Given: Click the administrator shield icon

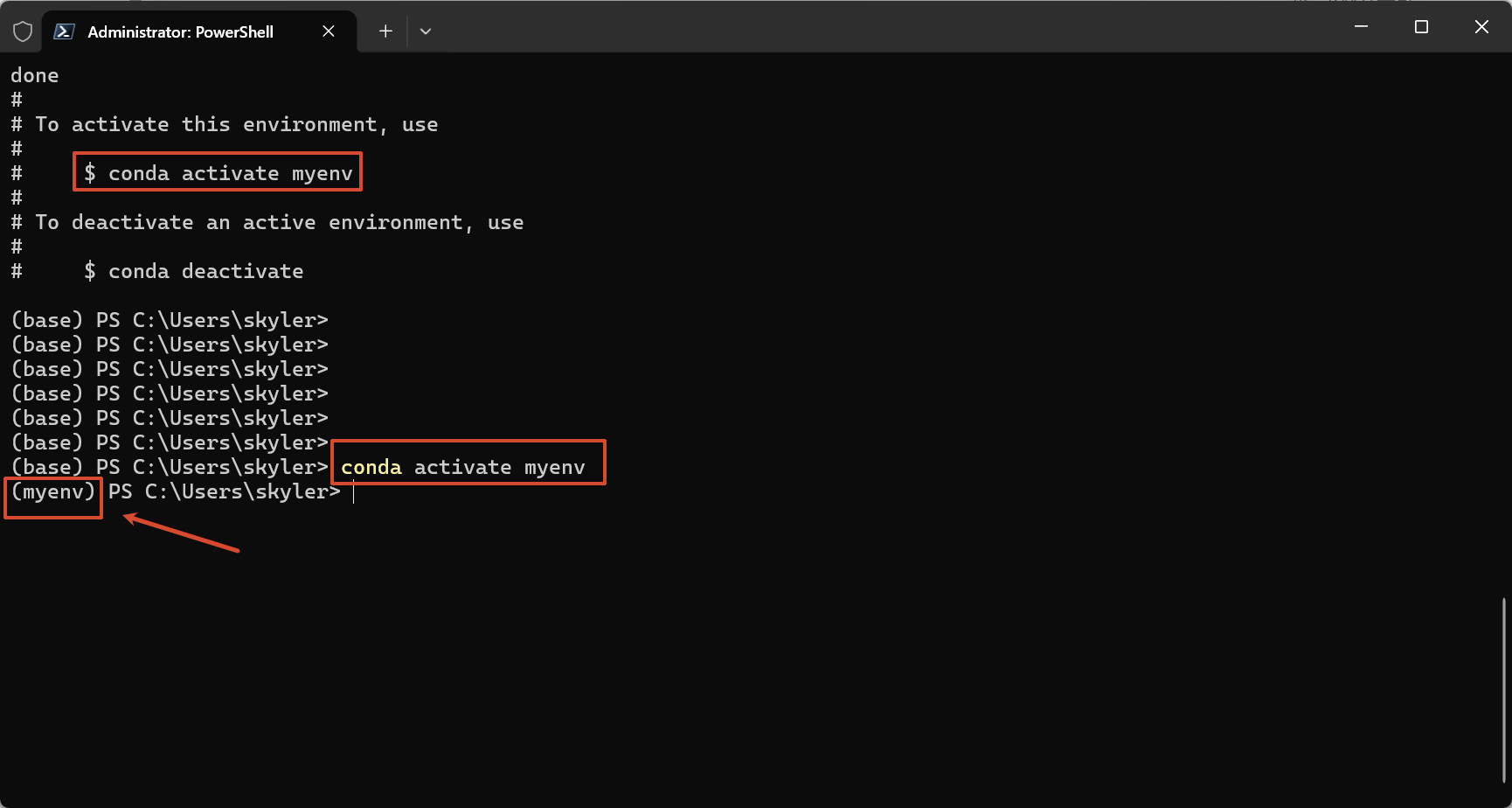Looking at the screenshot, I should click(23, 31).
